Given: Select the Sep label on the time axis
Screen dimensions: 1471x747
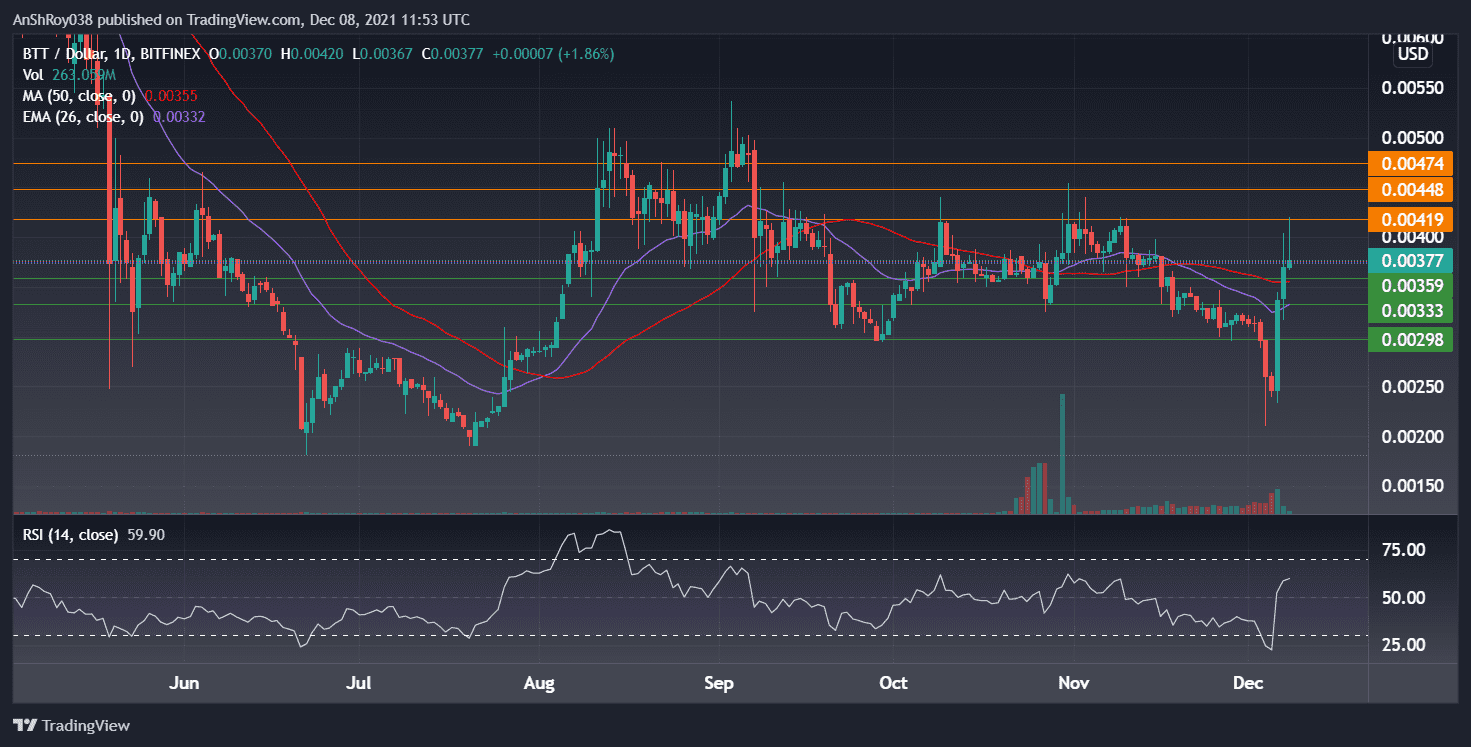Looking at the screenshot, I should (x=719, y=683).
